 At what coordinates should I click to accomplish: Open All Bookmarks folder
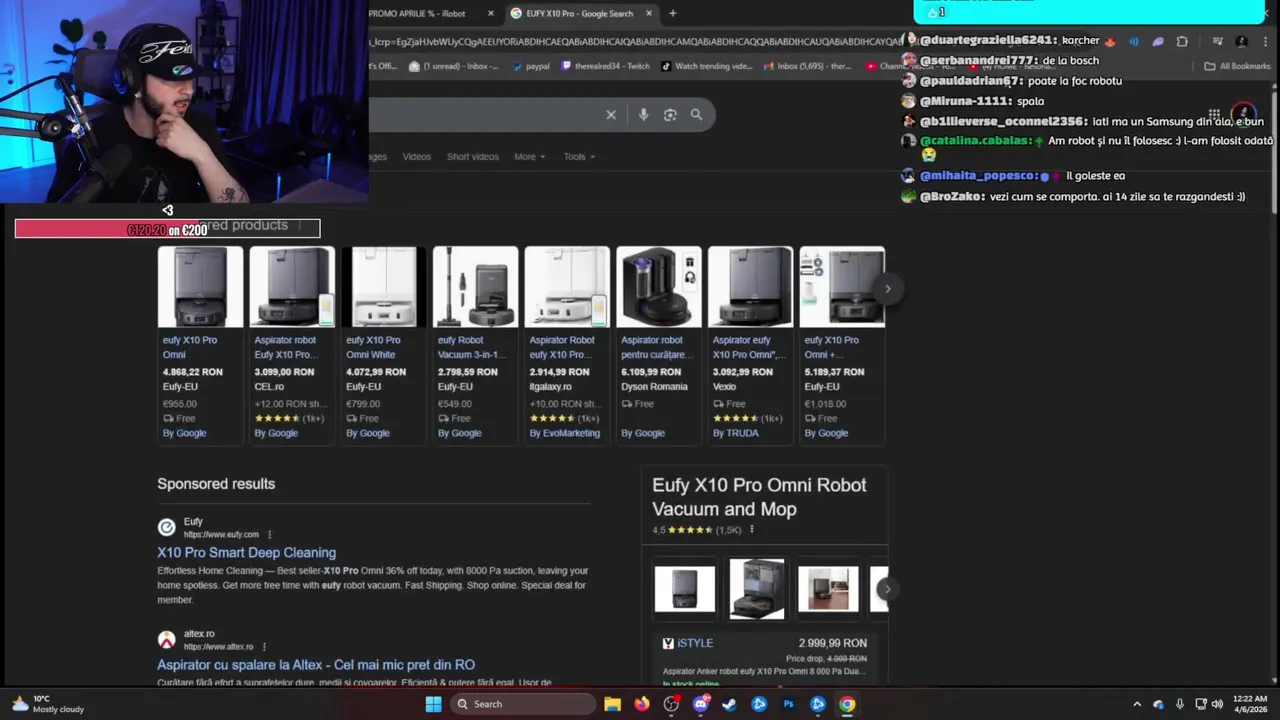click(1237, 66)
